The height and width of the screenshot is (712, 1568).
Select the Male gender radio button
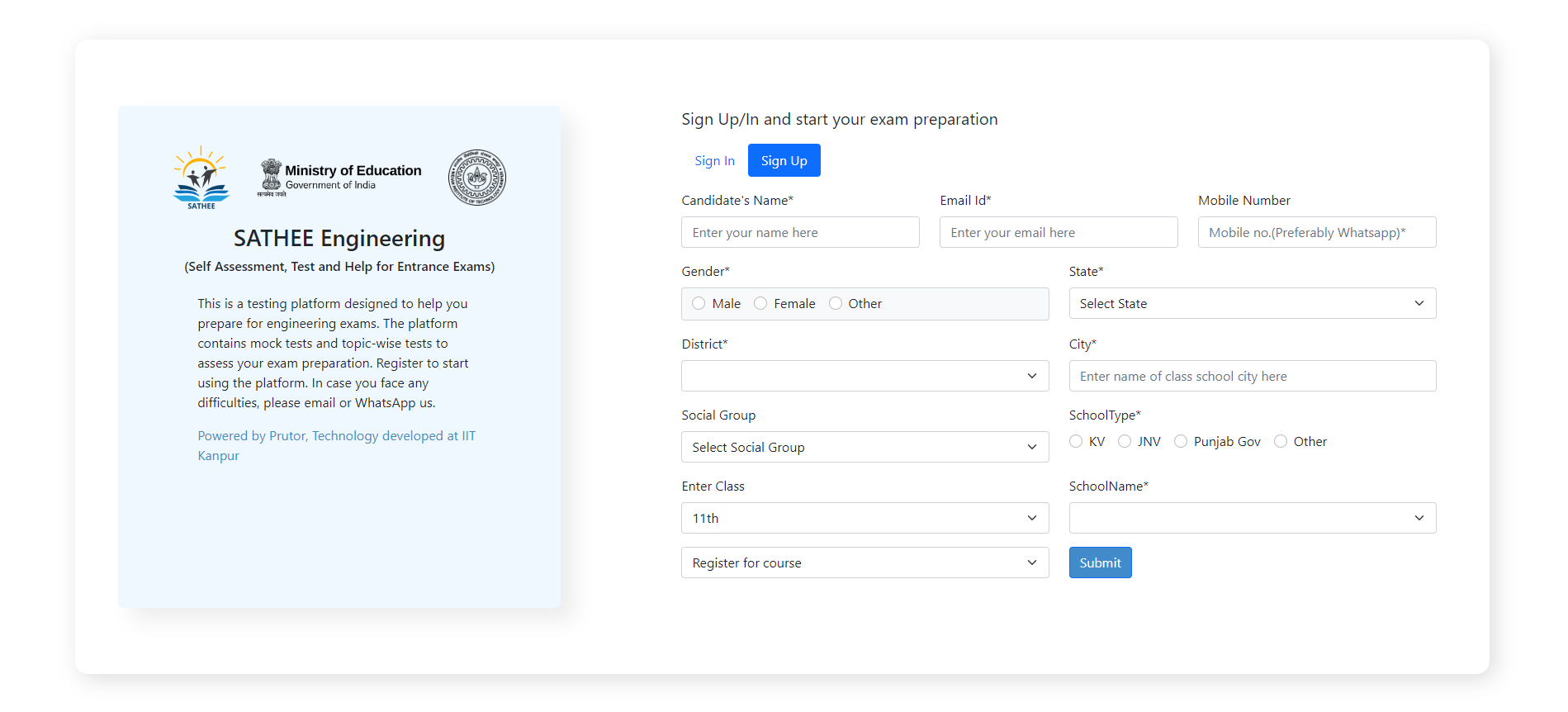tap(699, 303)
